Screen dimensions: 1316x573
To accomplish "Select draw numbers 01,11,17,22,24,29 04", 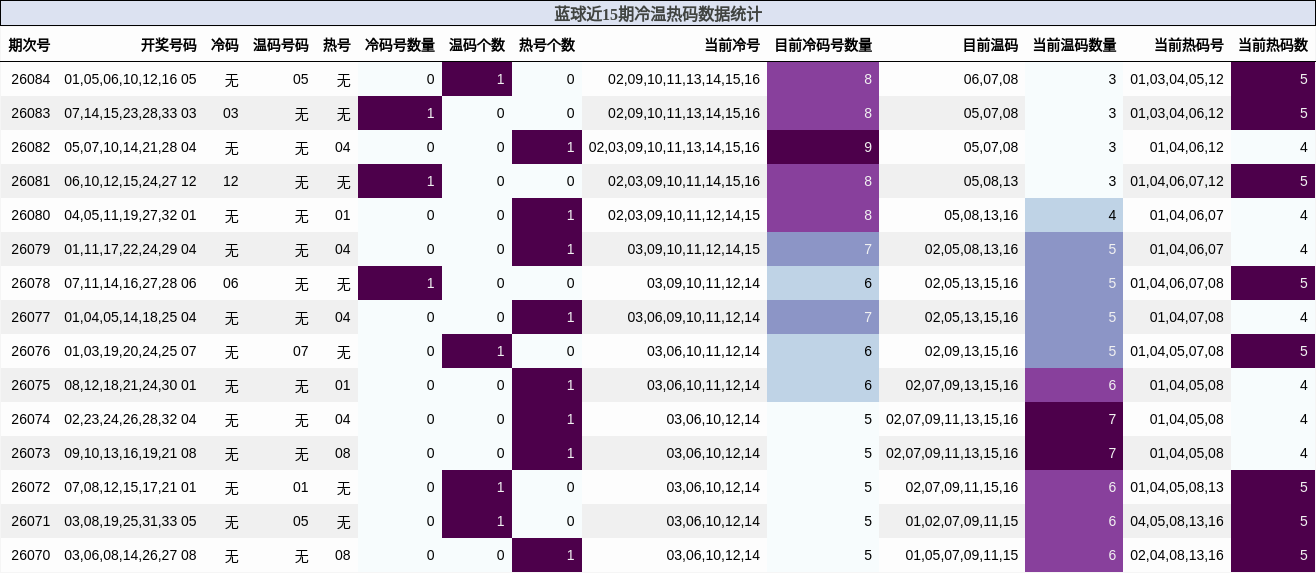I will click(x=130, y=249).
